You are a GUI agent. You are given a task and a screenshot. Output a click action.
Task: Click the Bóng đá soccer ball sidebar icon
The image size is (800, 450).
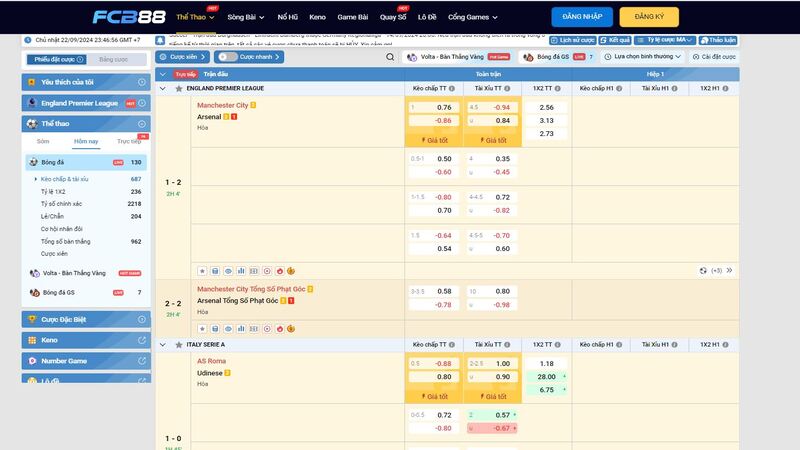pyautogui.click(x=34, y=162)
